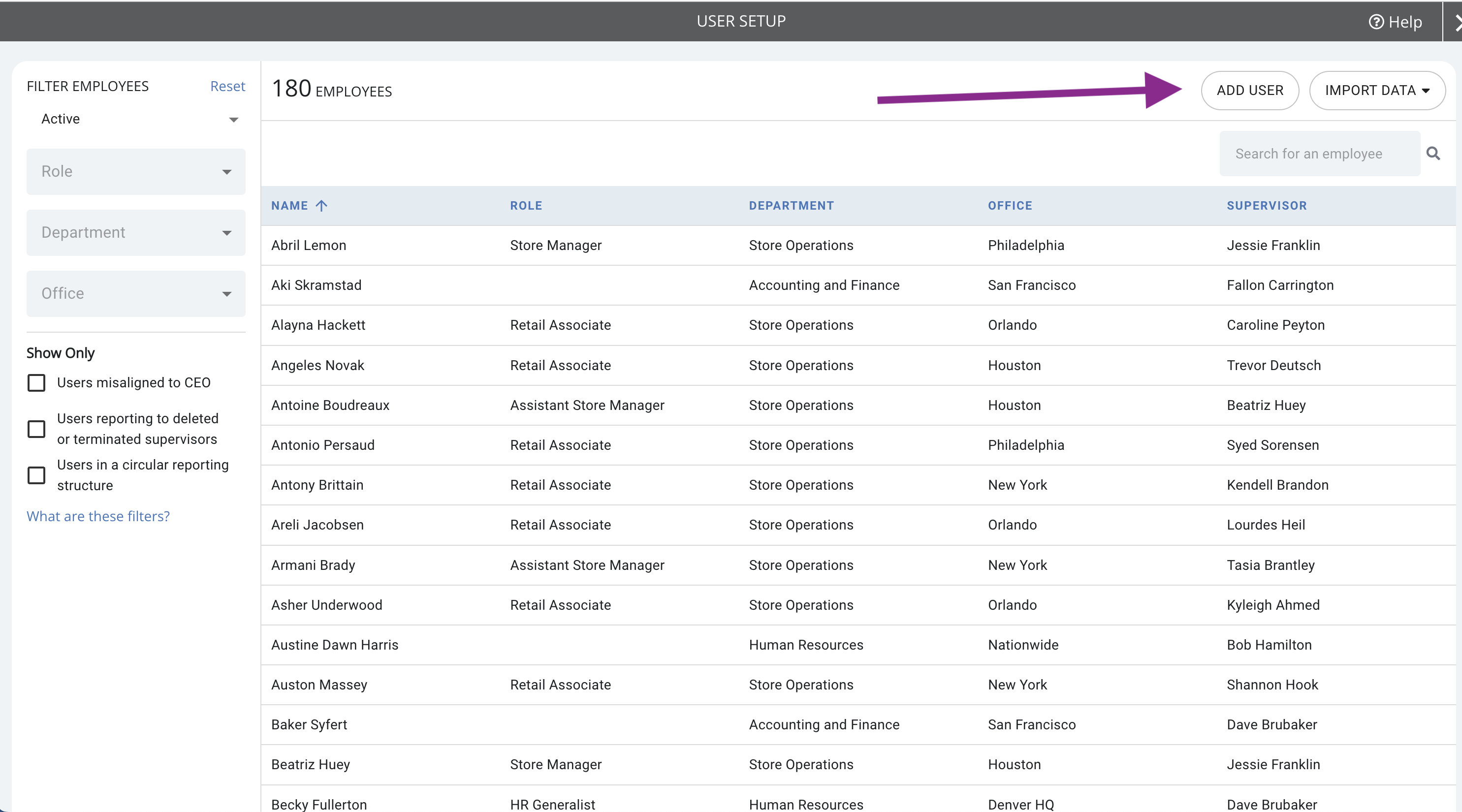Sort by Office column header
Screen dimensions: 1462x812
click(x=1010, y=206)
